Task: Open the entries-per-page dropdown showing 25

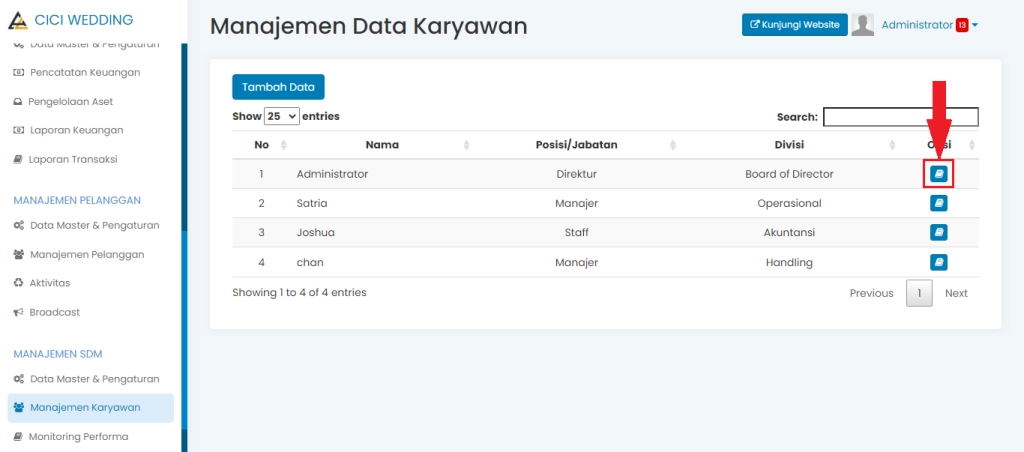Action: (281, 117)
